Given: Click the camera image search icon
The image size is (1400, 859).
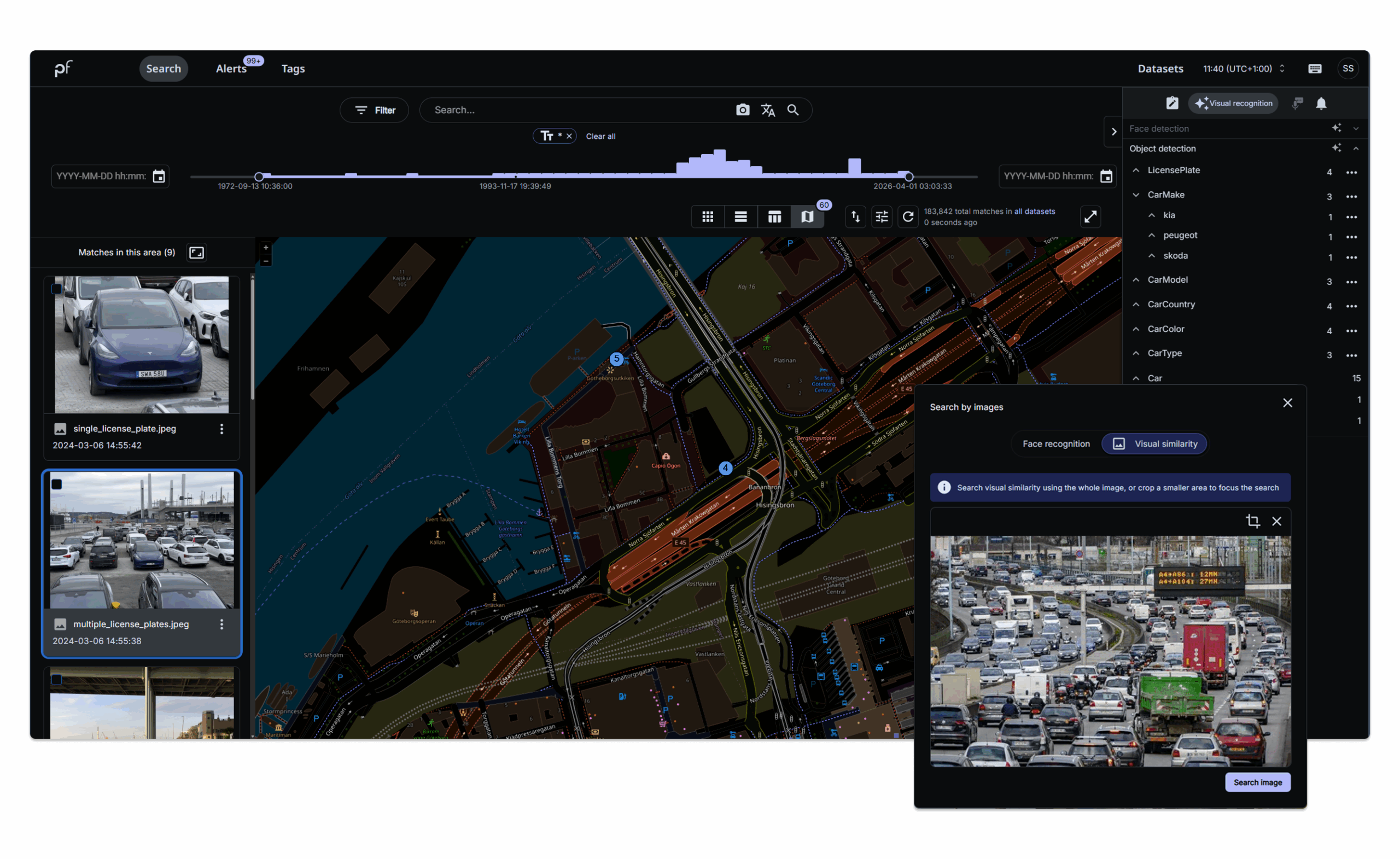Looking at the screenshot, I should coord(742,110).
